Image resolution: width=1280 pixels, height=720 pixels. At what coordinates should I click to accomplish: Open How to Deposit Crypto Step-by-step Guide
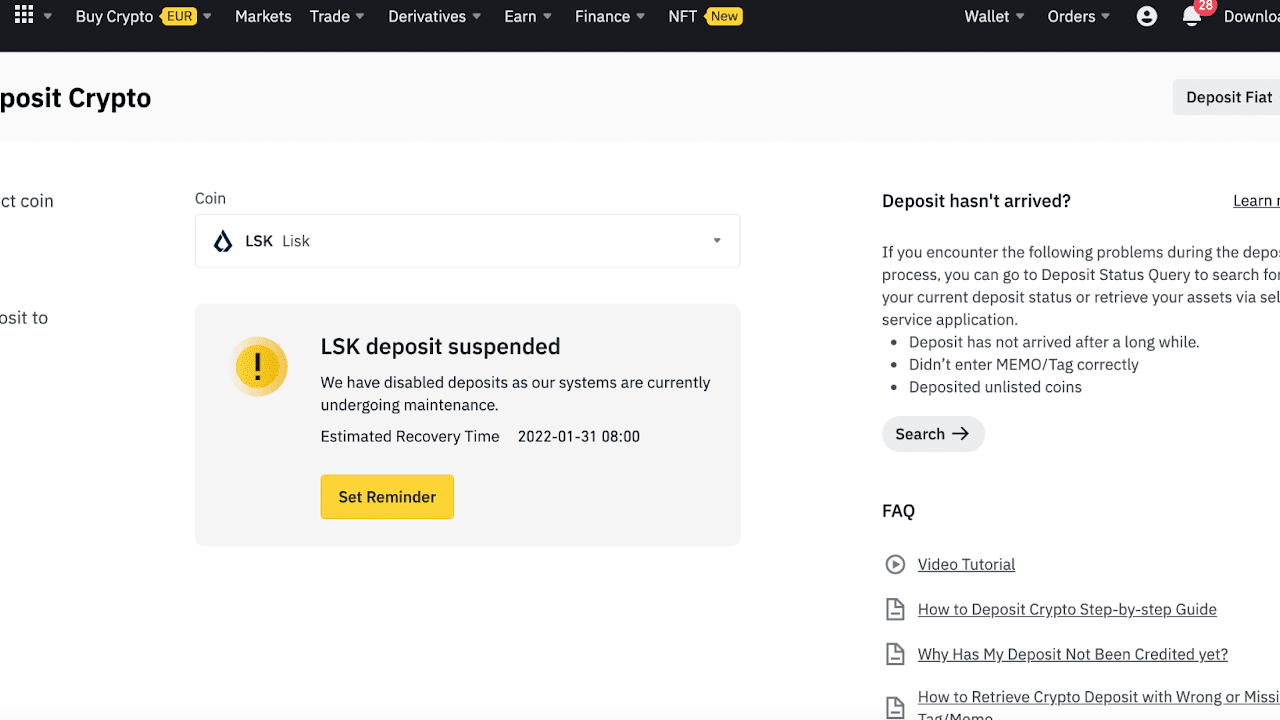coord(1067,609)
